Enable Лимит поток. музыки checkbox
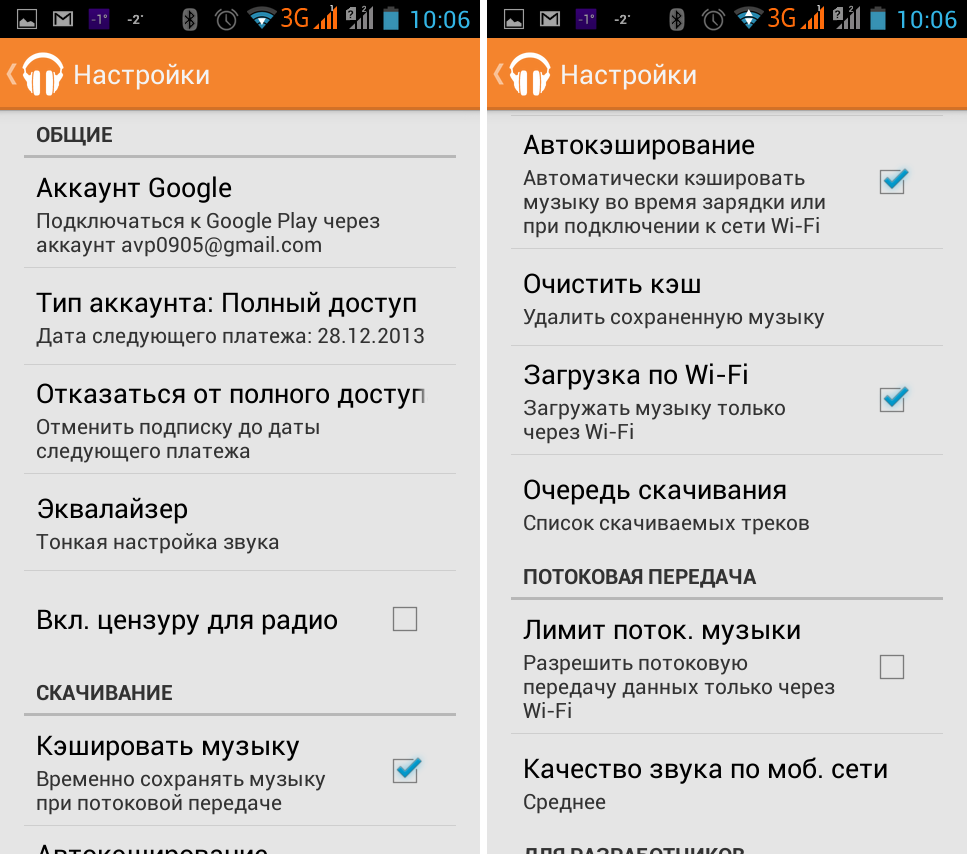 tap(892, 667)
